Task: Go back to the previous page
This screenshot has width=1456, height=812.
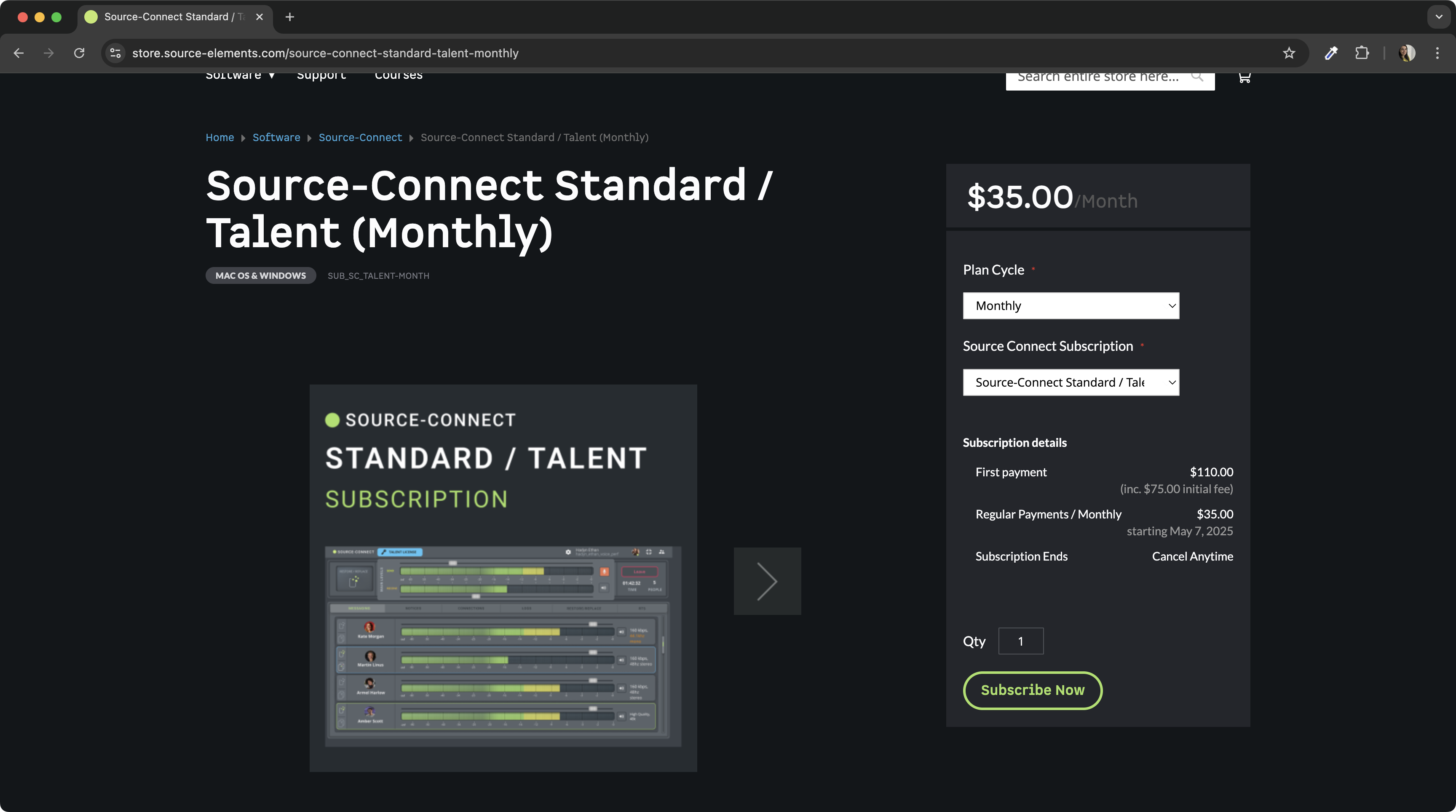Action: tap(19, 53)
